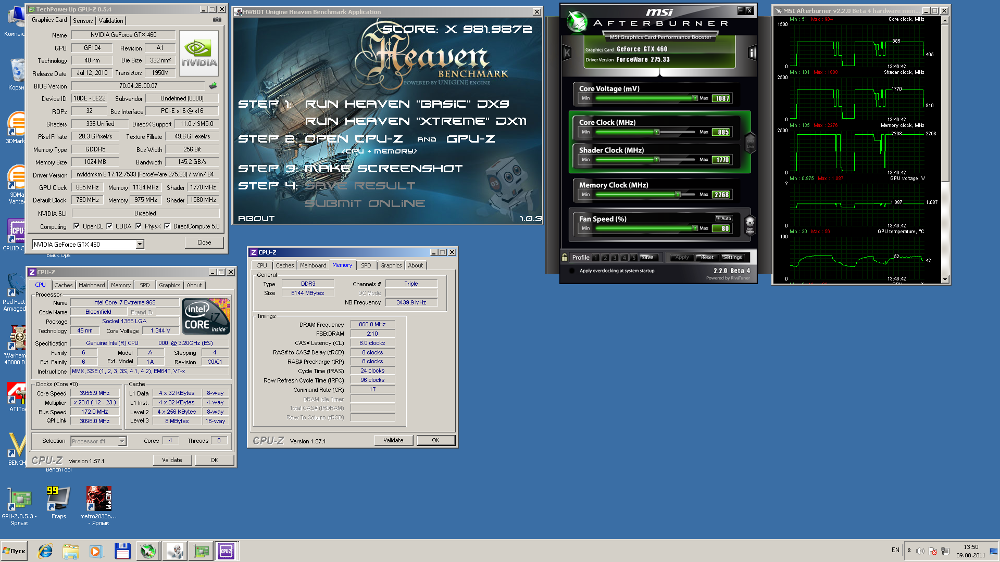Adjust the Shader Clock slider handle

tap(656, 159)
